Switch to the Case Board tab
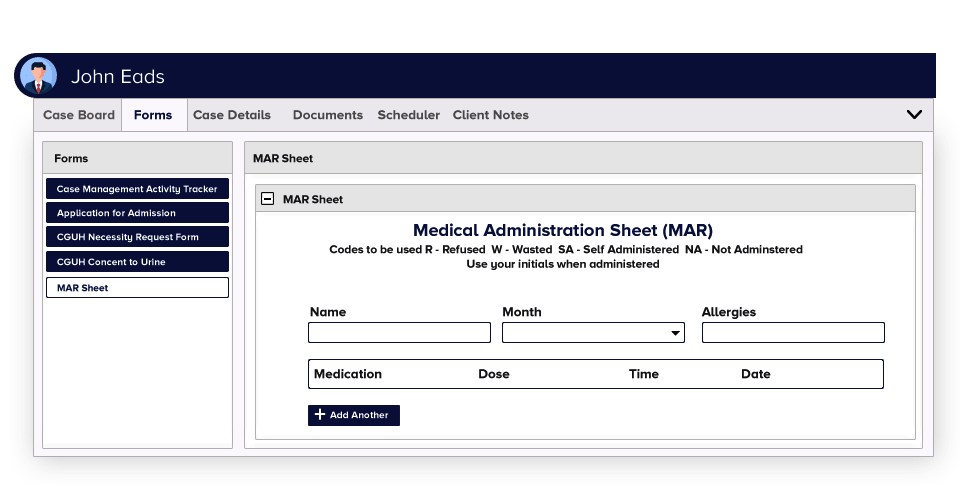Viewport: 975px width, 503px height. click(x=79, y=115)
